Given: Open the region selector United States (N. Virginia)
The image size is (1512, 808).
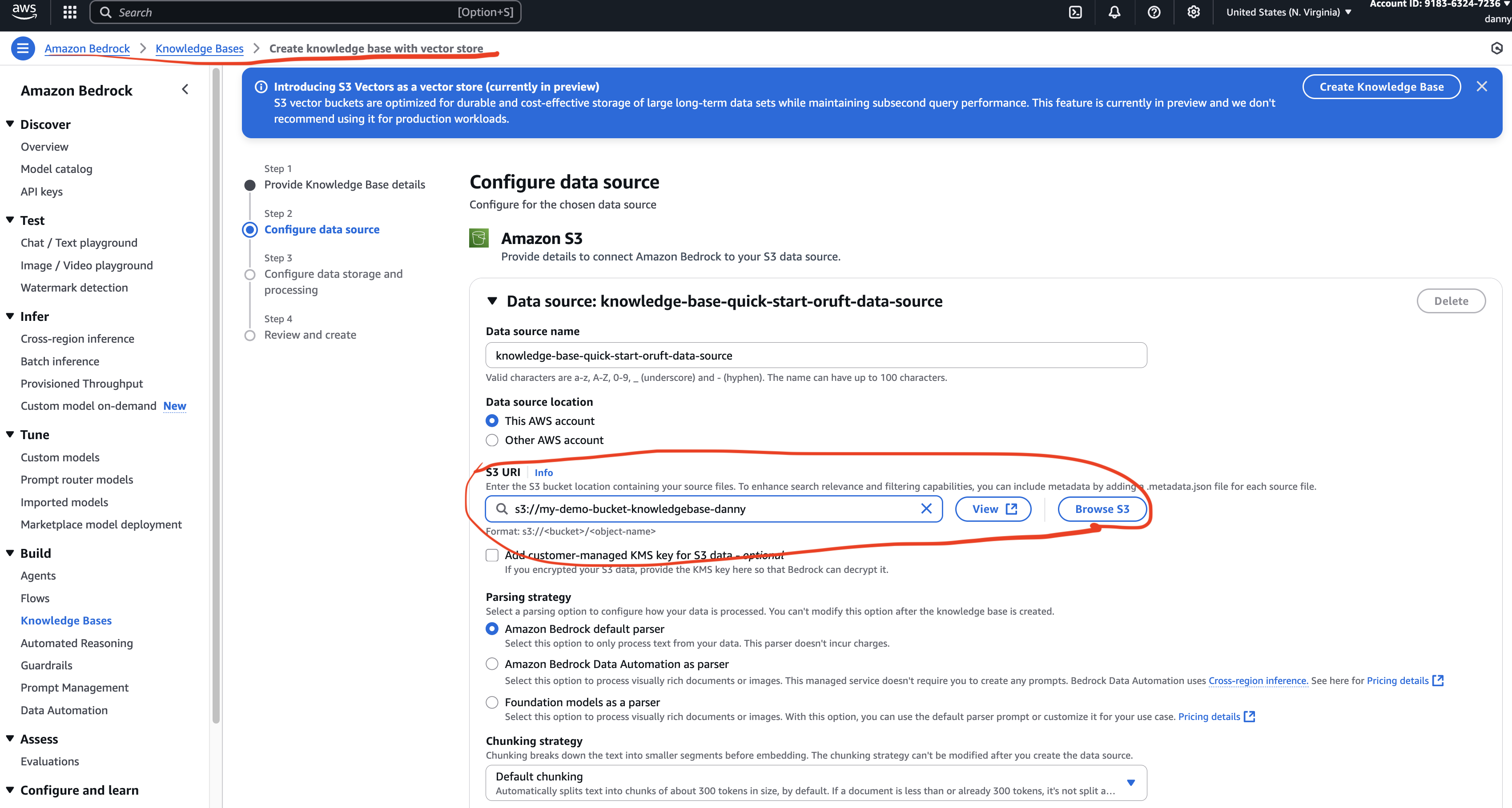Looking at the screenshot, I should click(1288, 12).
